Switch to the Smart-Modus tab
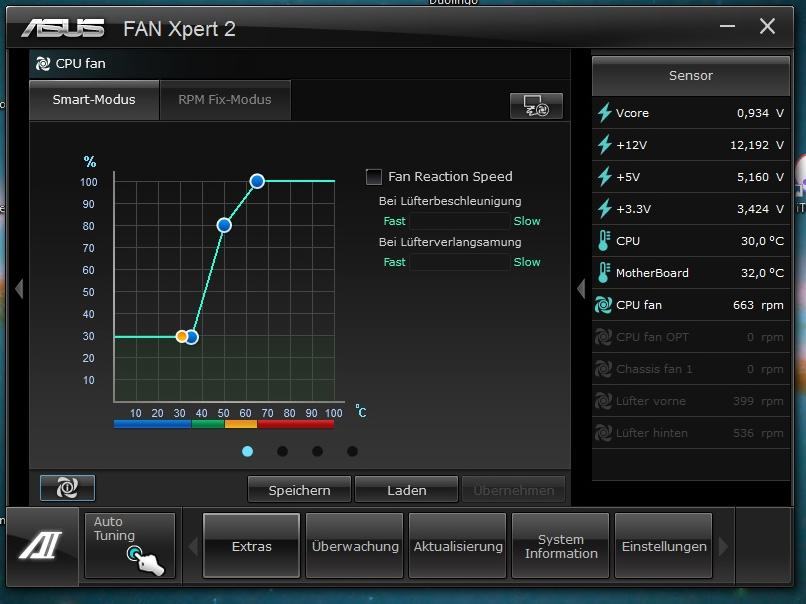The image size is (806, 604). (x=94, y=100)
